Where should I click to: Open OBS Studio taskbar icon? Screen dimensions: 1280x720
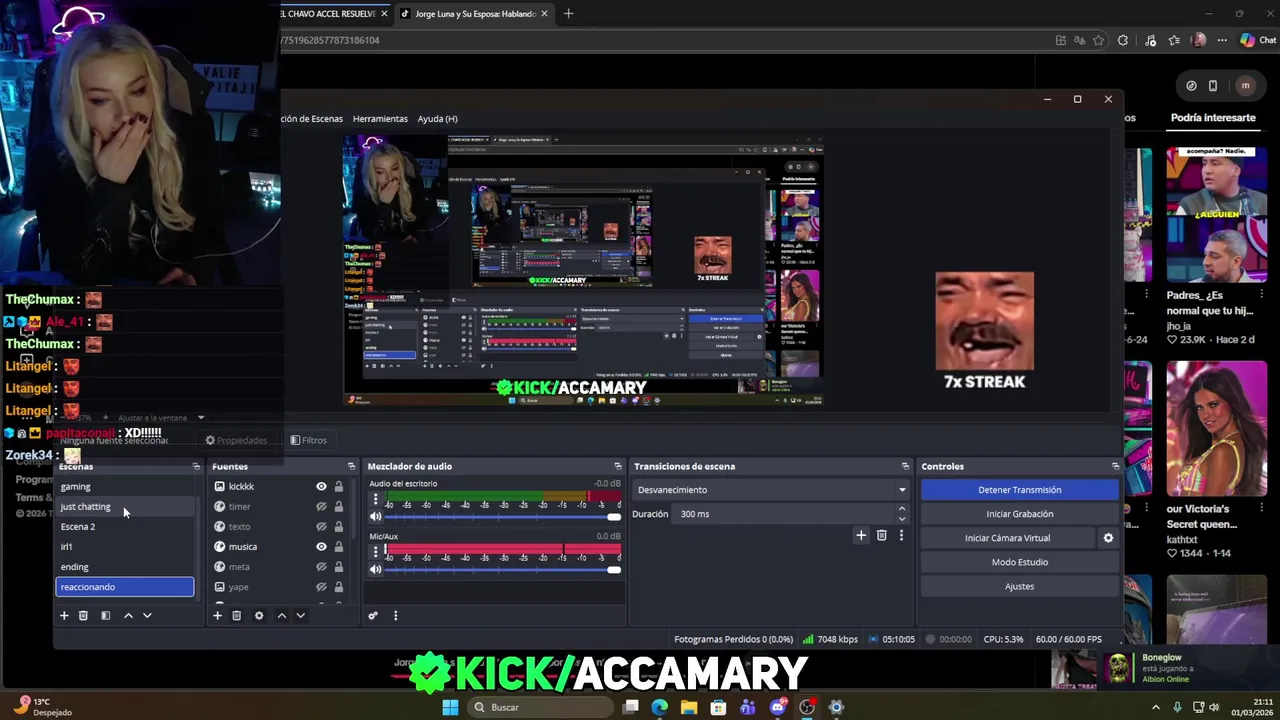tap(807, 707)
